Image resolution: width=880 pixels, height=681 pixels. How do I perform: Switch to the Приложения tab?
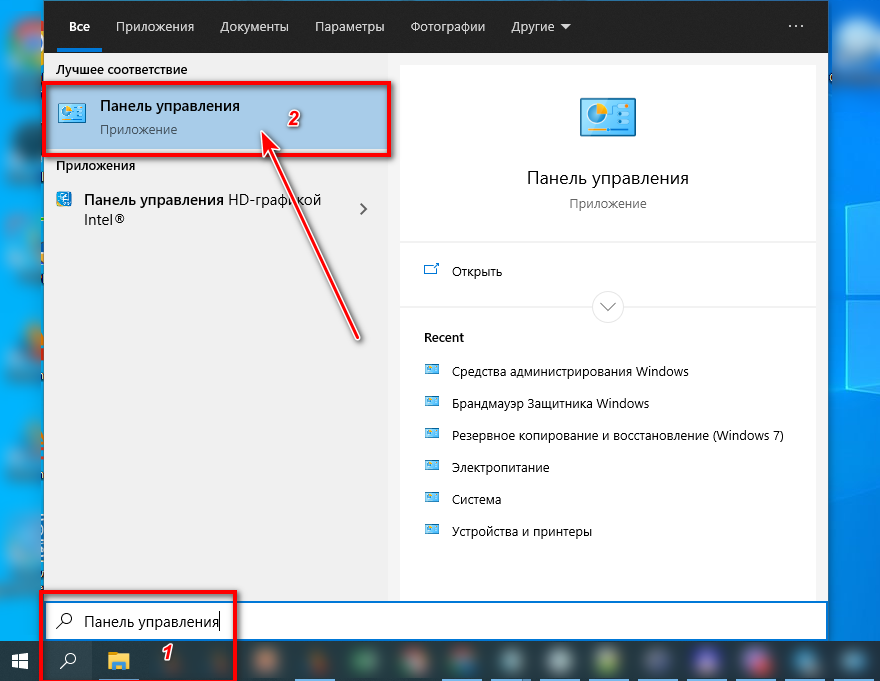point(155,26)
